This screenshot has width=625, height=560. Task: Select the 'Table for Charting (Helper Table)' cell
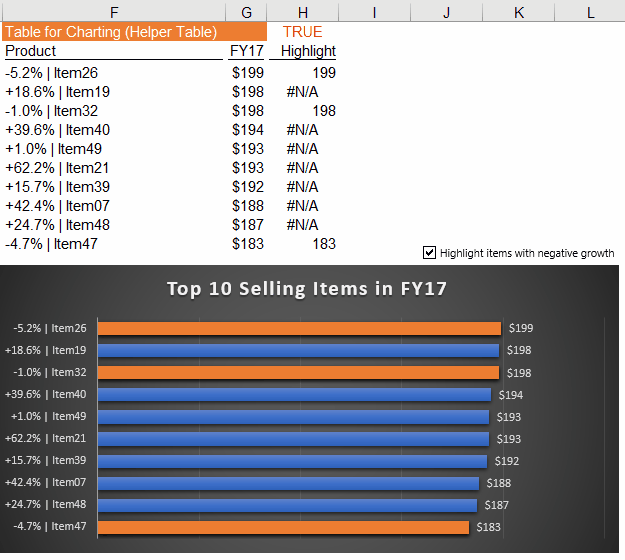[113, 32]
